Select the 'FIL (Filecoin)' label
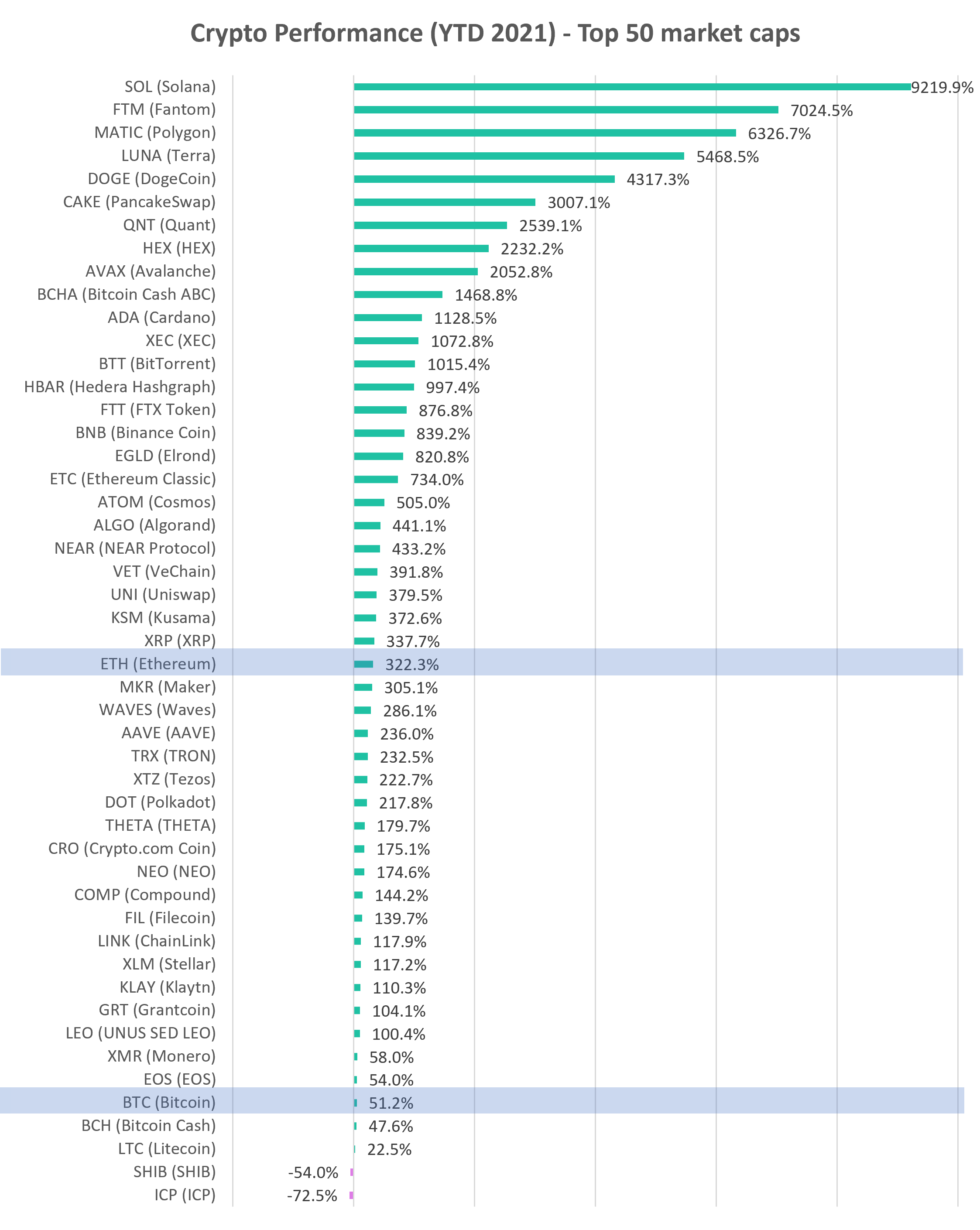The width and height of the screenshot is (980, 1230). pos(170,918)
